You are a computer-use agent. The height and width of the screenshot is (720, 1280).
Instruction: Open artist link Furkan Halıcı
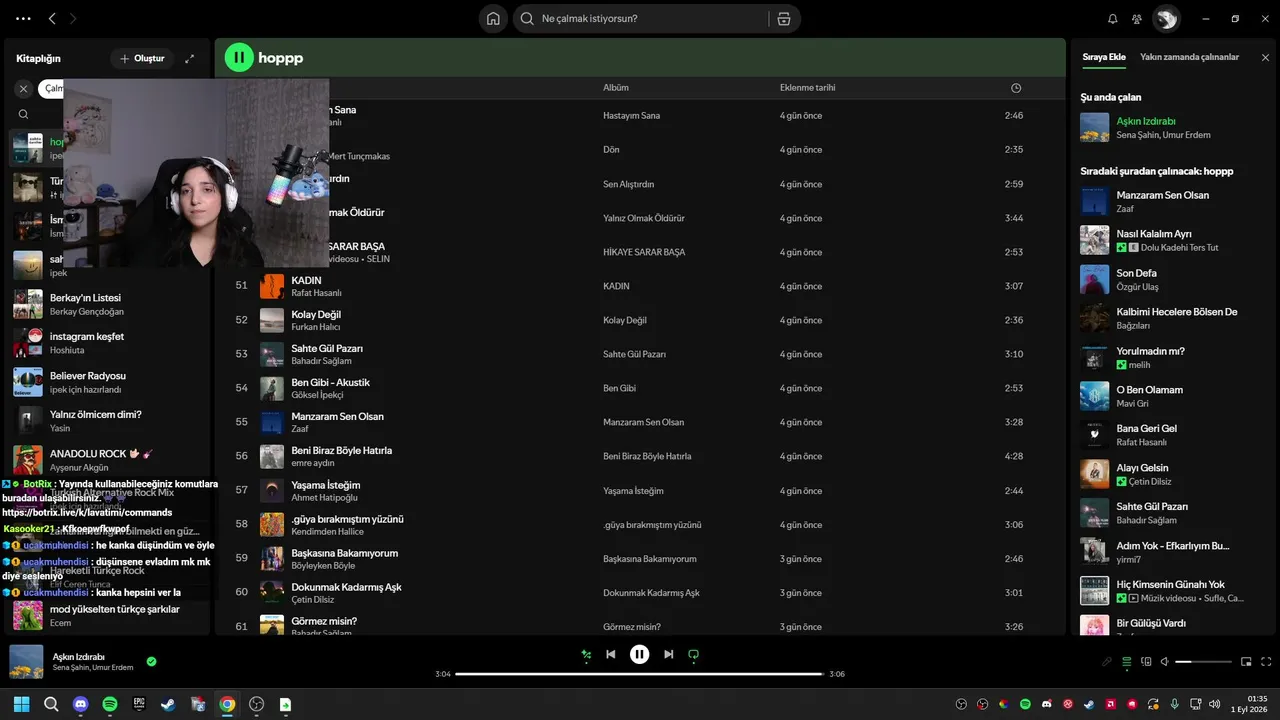coord(316,327)
